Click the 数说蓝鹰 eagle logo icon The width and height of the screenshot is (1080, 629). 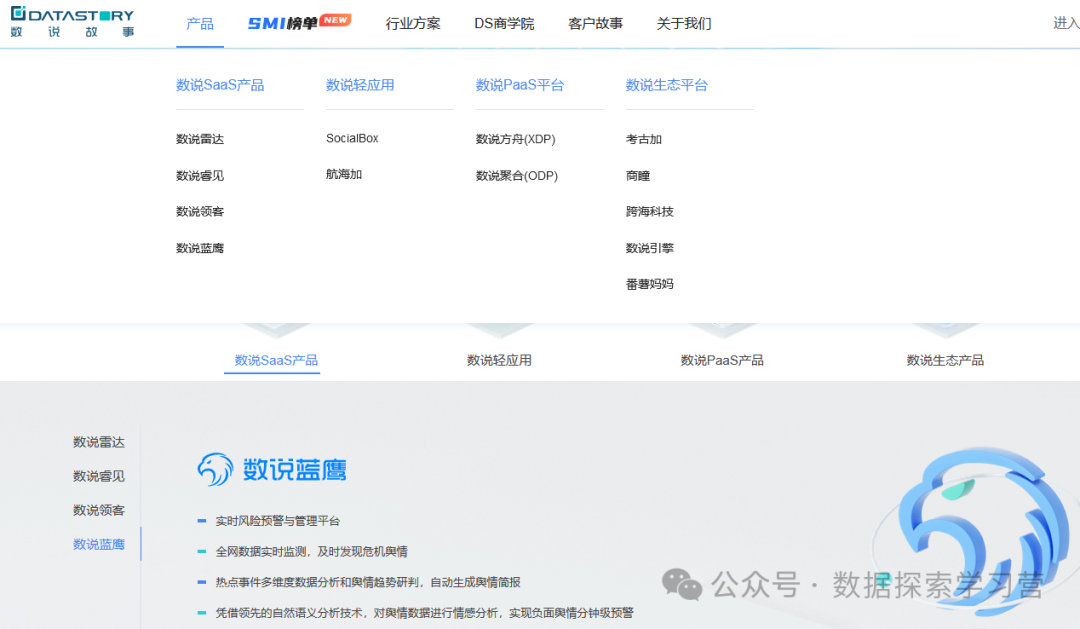pos(215,469)
